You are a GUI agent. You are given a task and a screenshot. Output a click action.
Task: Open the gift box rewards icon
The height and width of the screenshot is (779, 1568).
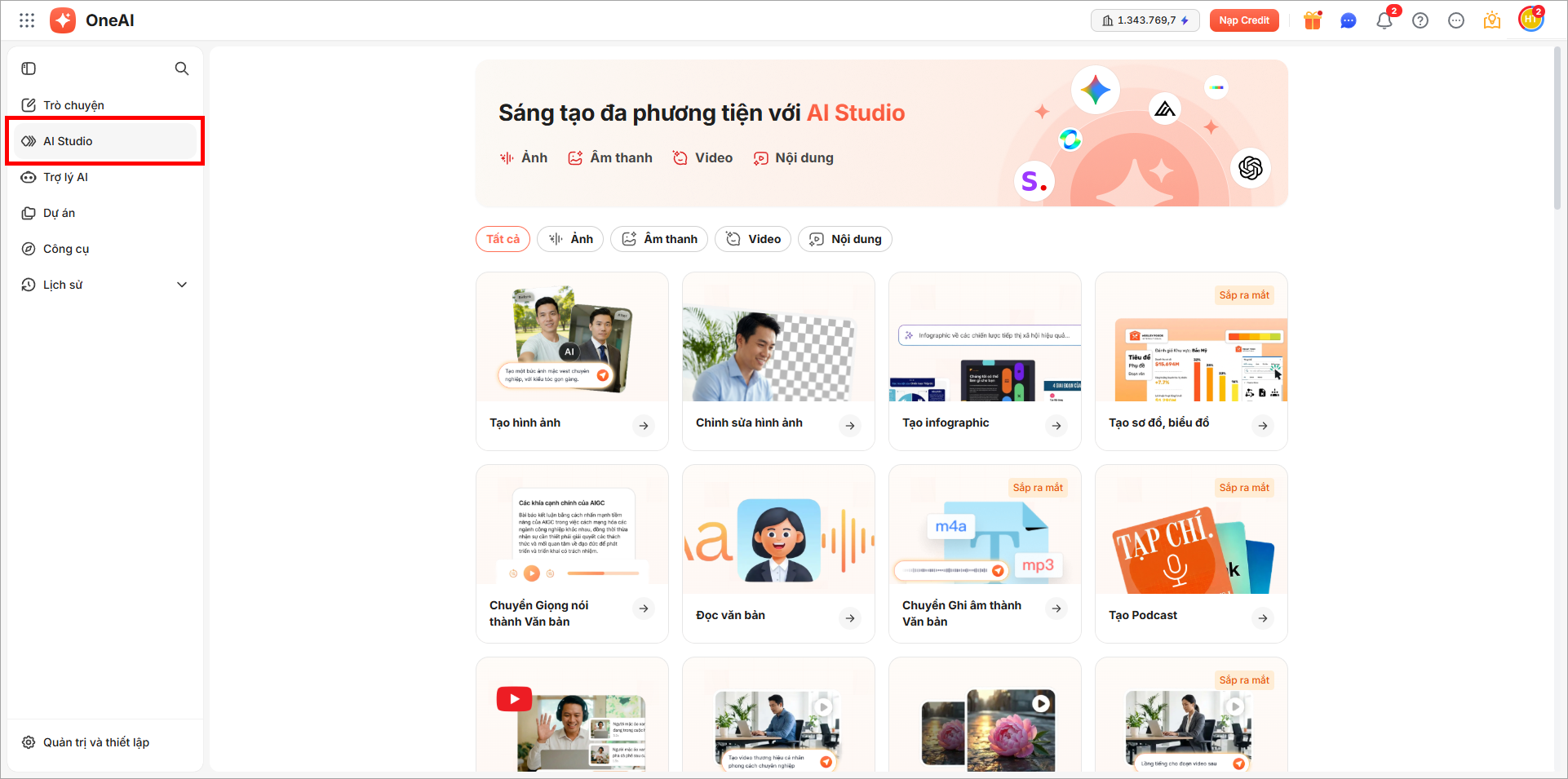coord(1313,20)
